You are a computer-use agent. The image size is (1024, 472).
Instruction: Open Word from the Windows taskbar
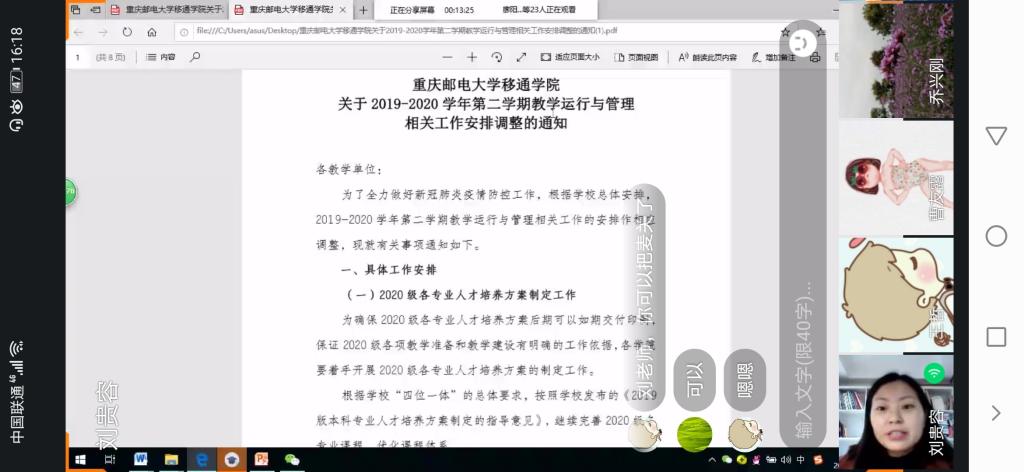pos(140,459)
